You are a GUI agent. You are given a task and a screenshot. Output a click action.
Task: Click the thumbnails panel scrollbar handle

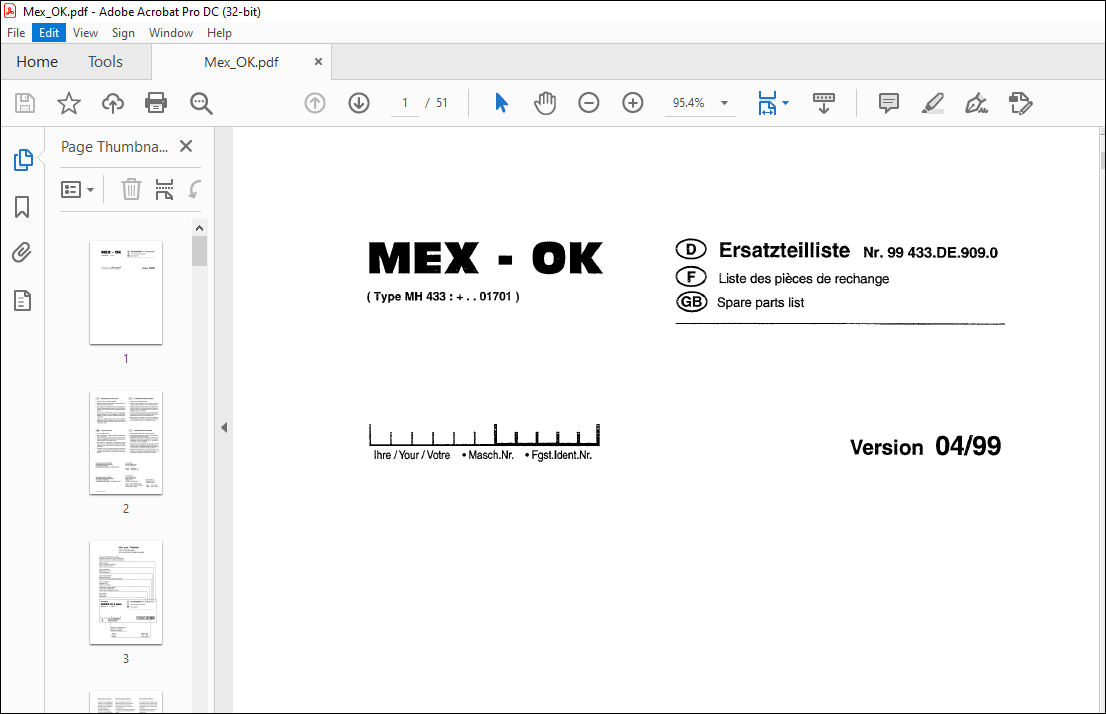click(x=199, y=251)
